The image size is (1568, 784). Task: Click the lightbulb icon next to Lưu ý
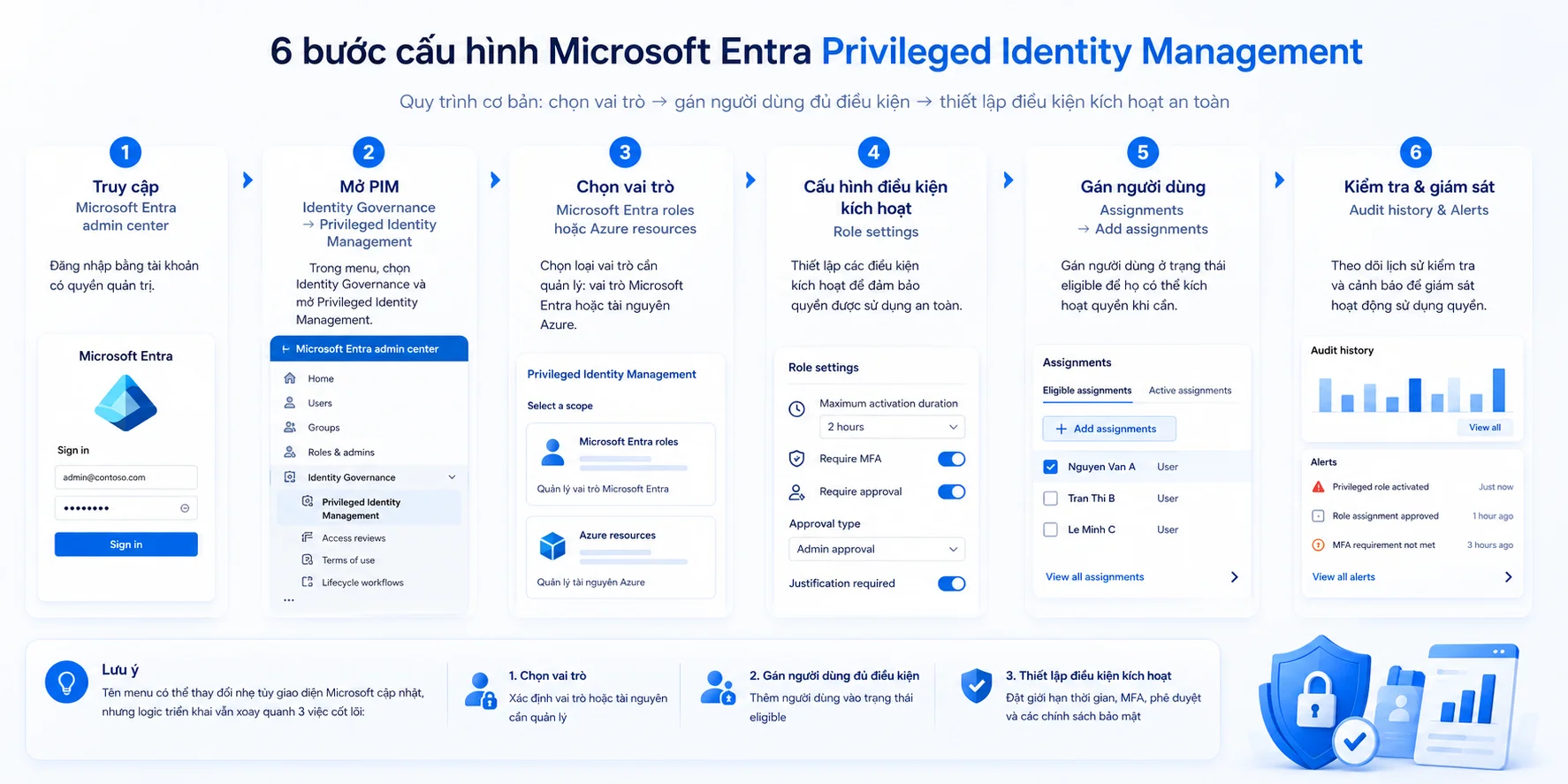pyautogui.click(x=66, y=682)
